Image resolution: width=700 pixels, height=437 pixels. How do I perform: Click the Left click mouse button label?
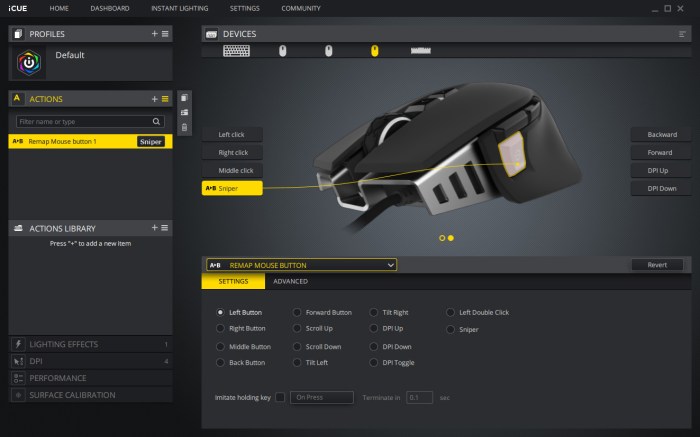[x=232, y=134]
